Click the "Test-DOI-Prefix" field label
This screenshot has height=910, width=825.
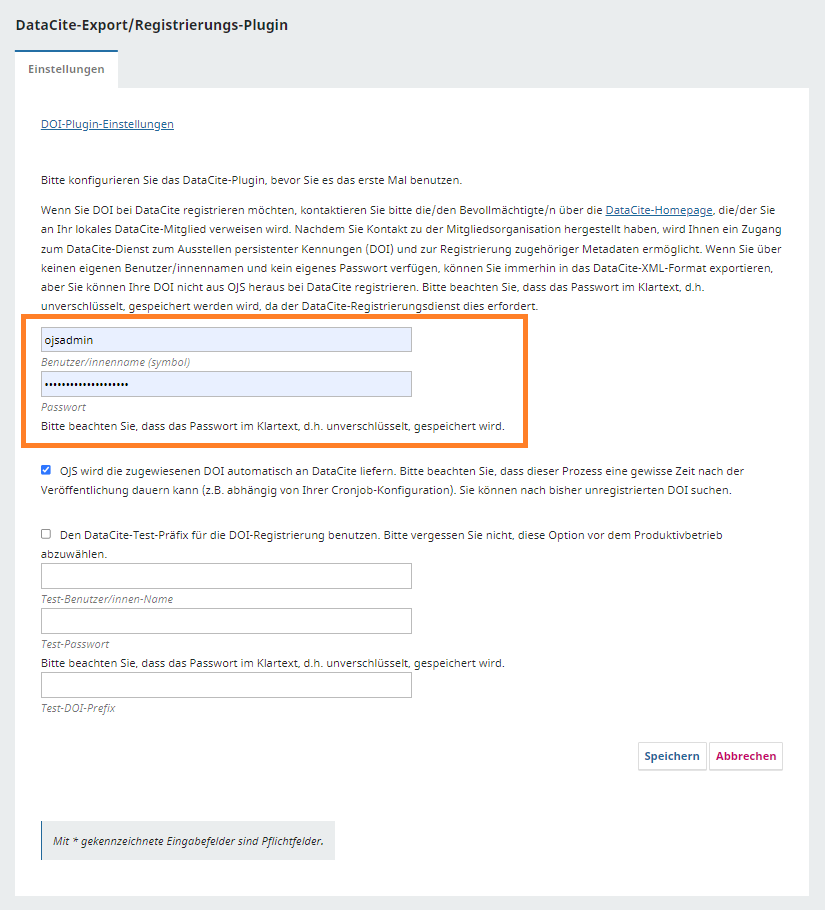(x=78, y=708)
